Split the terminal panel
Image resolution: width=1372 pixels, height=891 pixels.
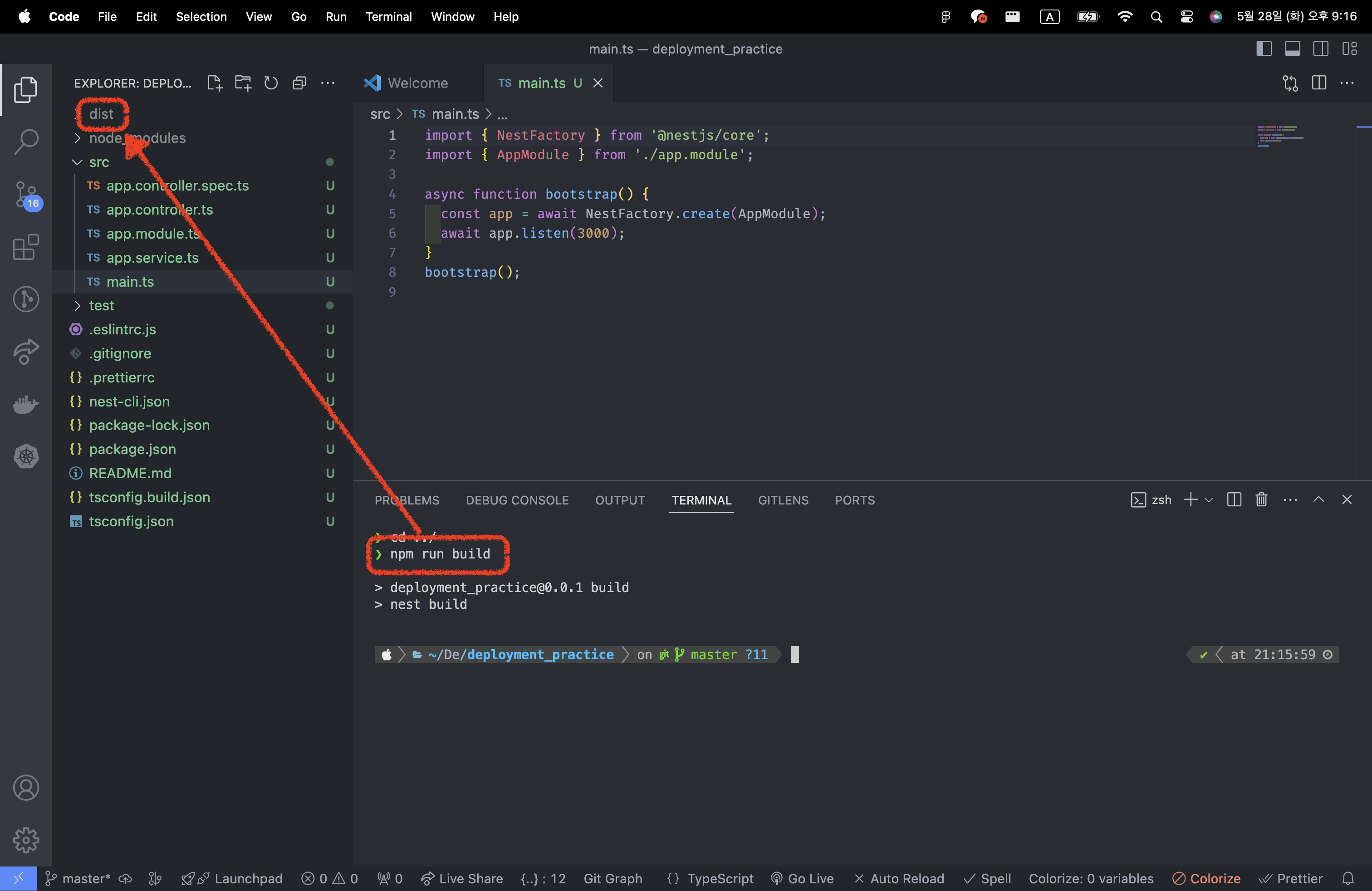(1234, 499)
